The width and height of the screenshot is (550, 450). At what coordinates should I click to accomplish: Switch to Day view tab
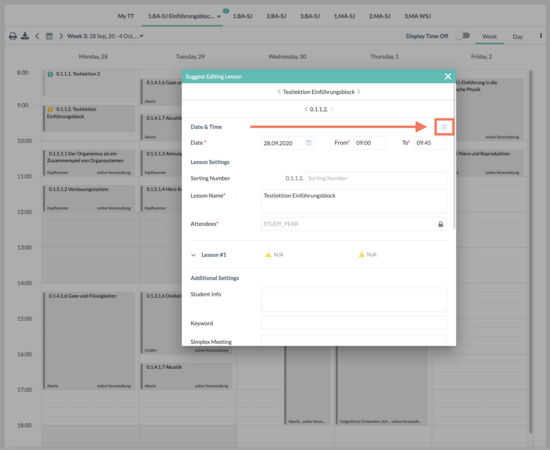[x=517, y=36]
